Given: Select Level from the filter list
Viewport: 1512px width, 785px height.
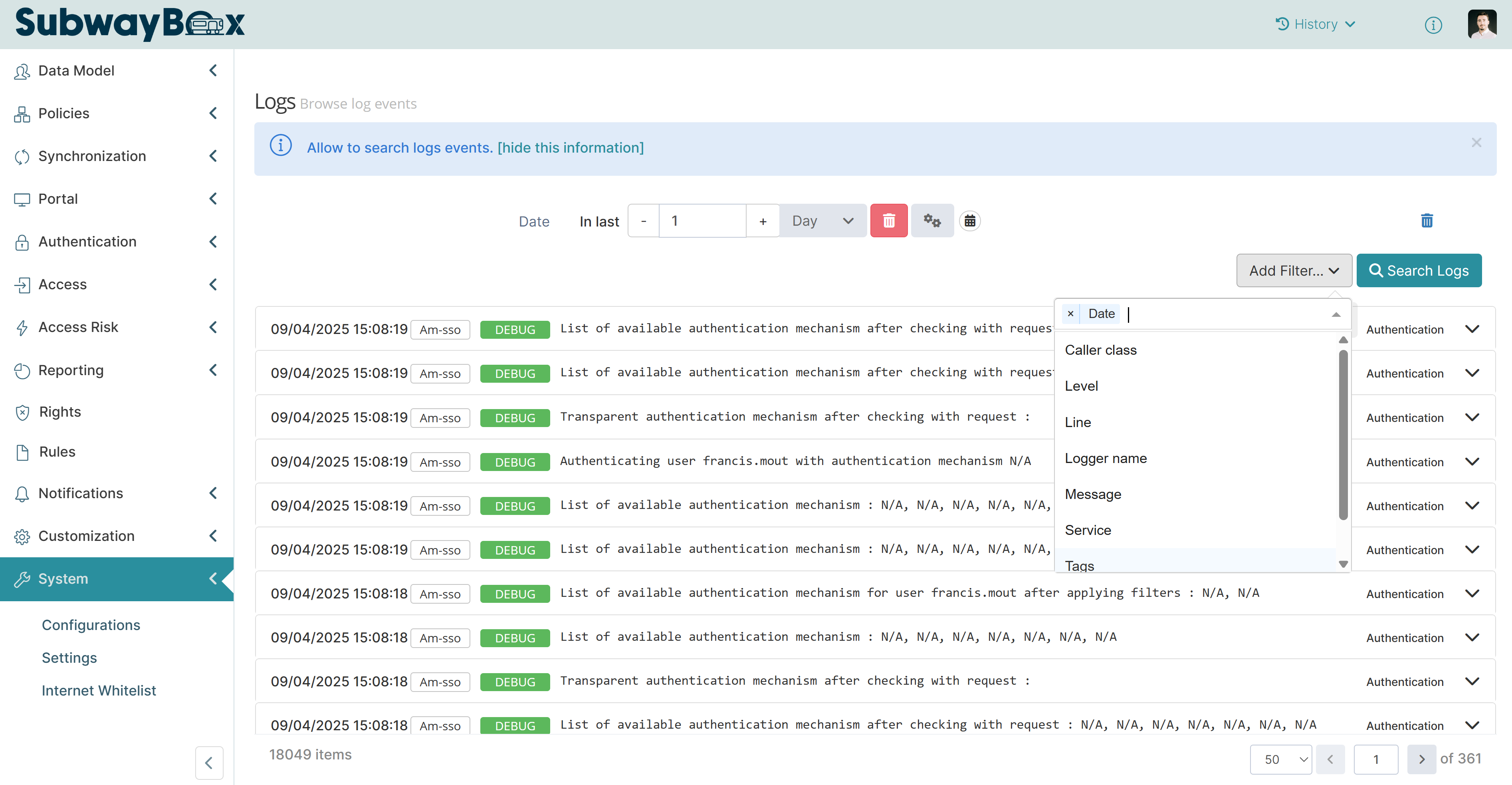Looking at the screenshot, I should pos(1081,386).
